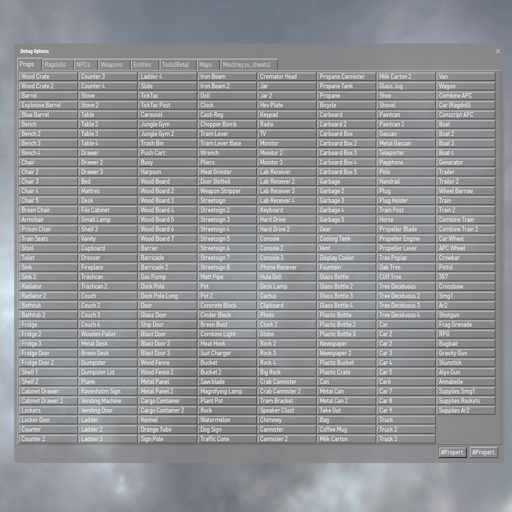Spawn the Speaker Clust prop
512x512 pixels.
(x=287, y=411)
